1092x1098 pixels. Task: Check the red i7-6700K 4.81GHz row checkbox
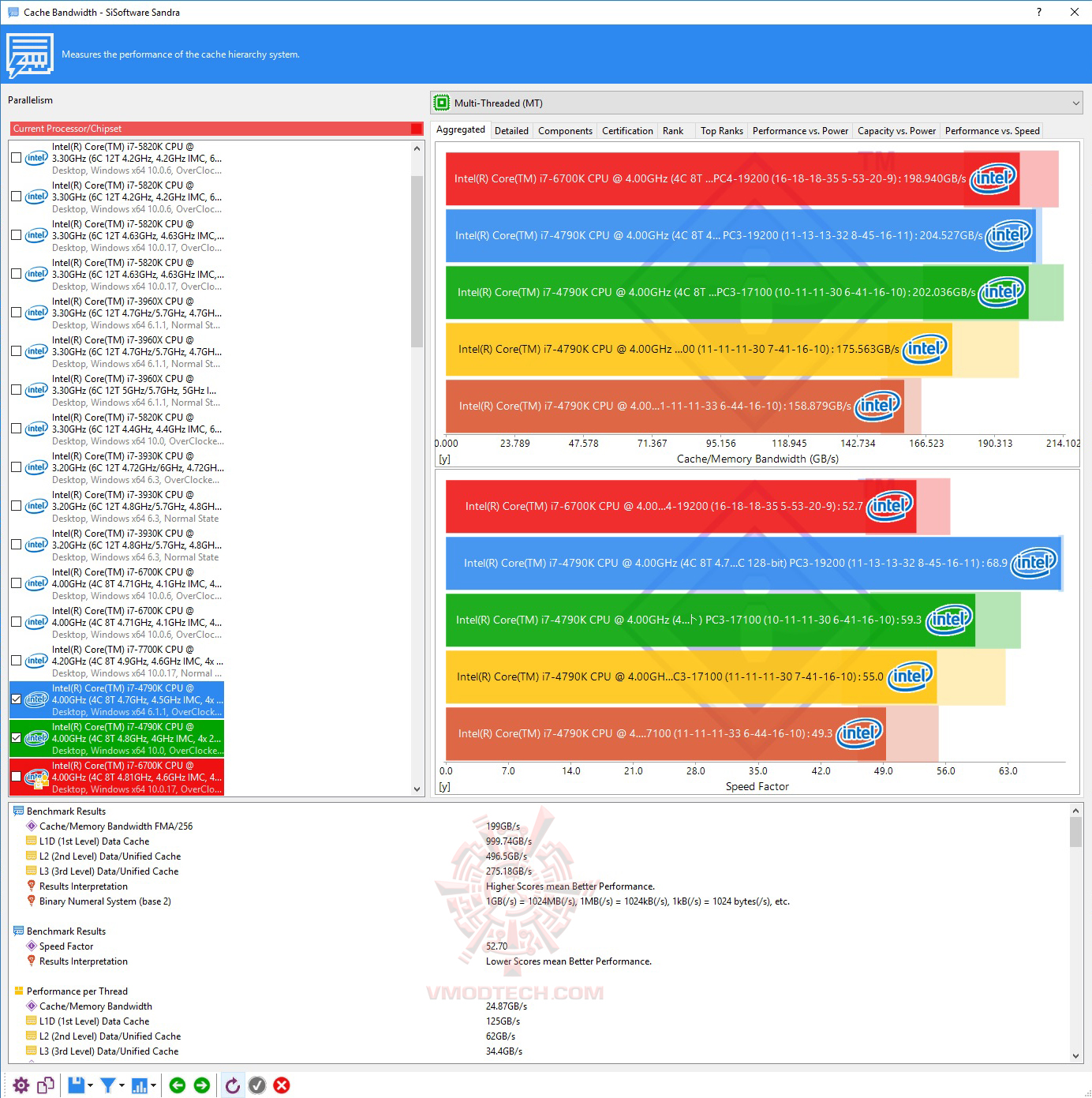(16, 777)
